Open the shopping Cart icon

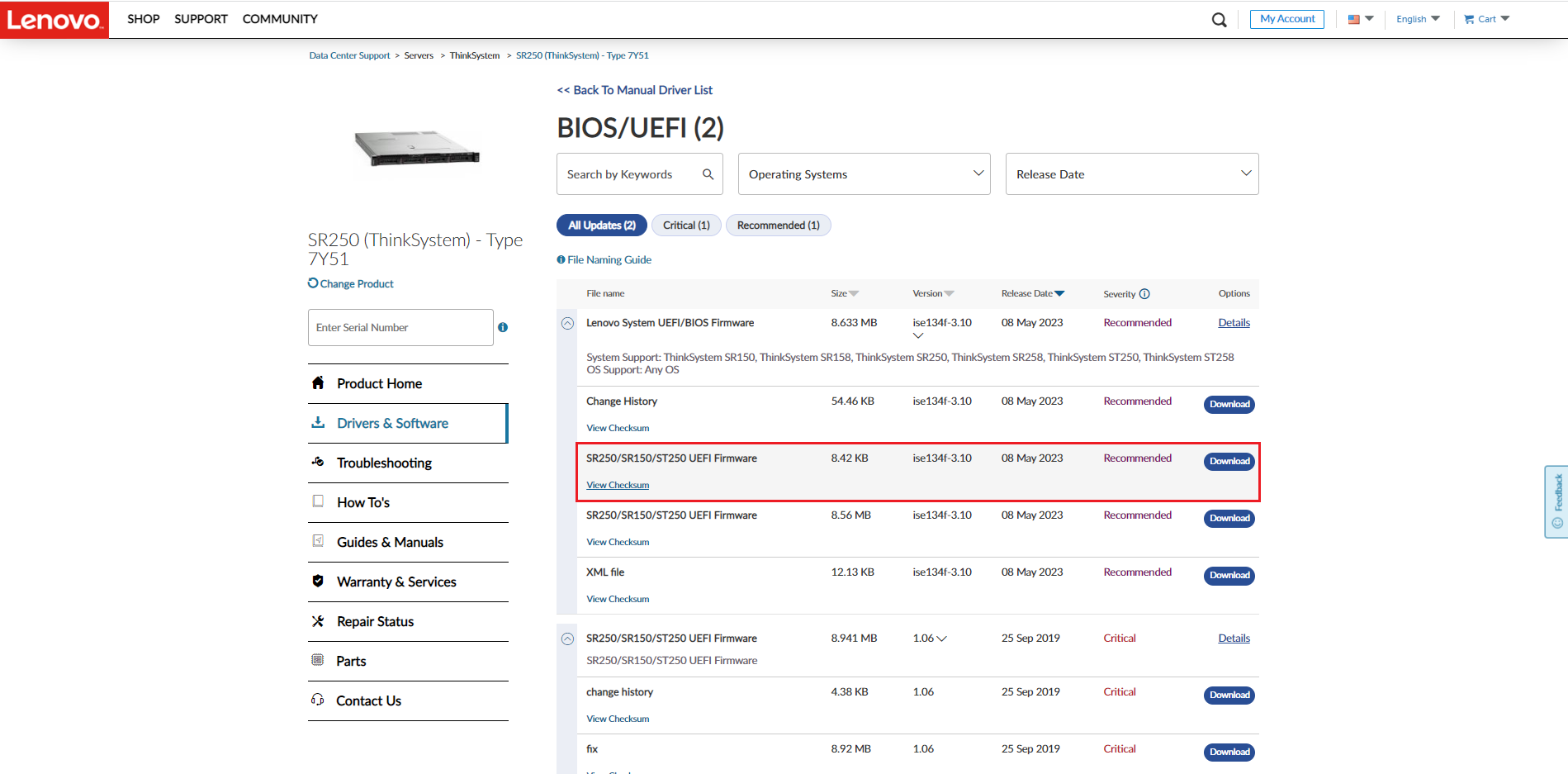point(1469,19)
